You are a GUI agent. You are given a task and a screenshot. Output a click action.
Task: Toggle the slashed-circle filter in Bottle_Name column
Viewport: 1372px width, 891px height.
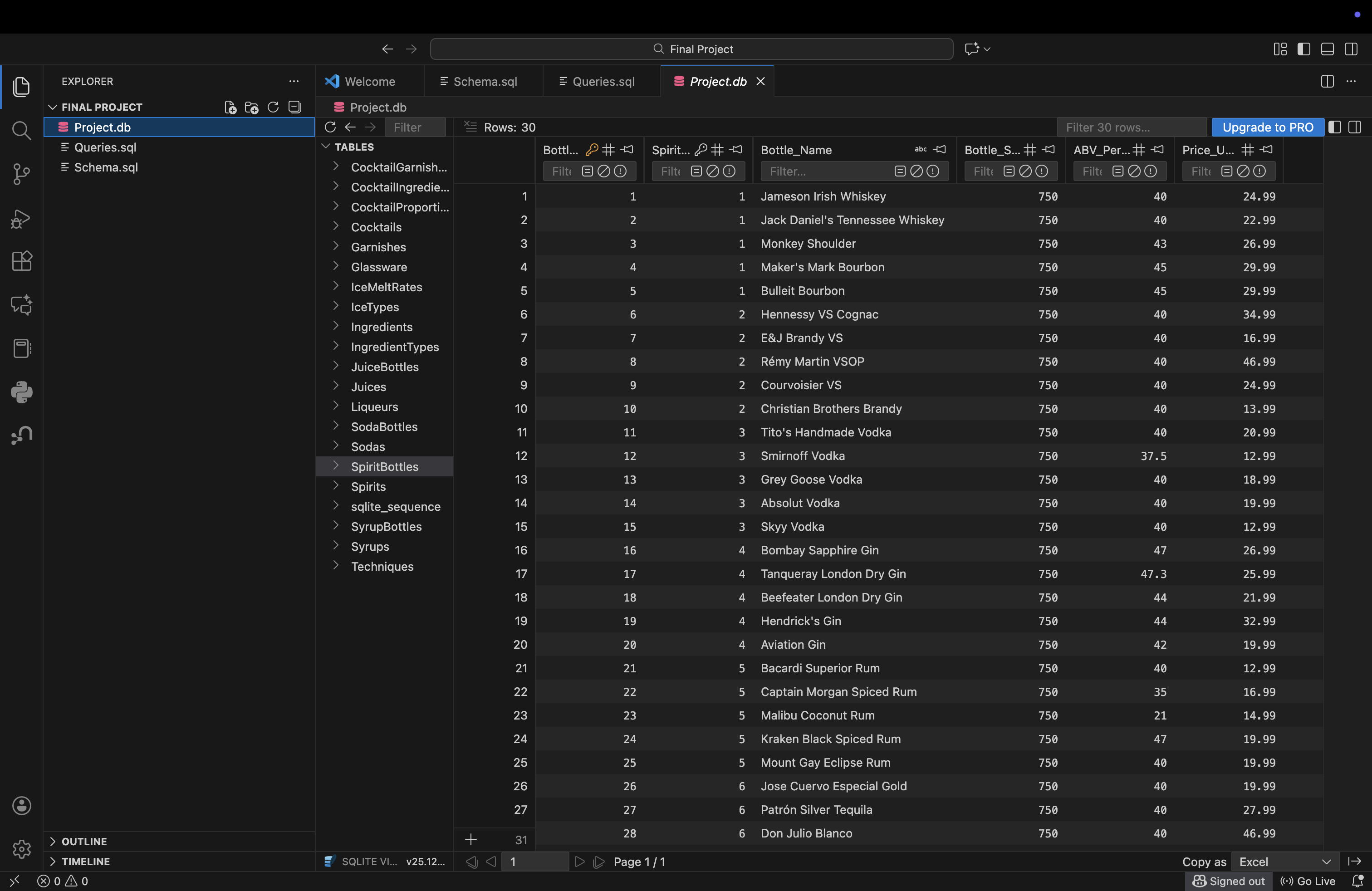916,171
